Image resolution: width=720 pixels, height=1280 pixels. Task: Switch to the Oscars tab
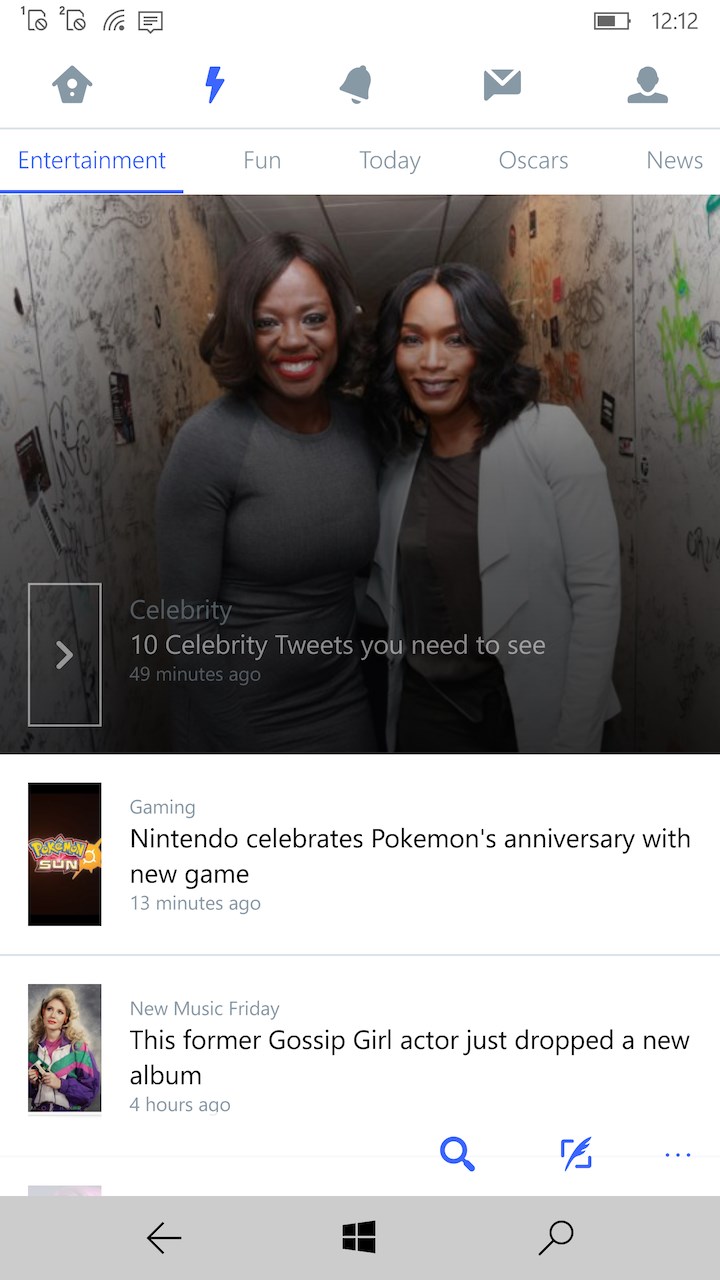tap(533, 160)
